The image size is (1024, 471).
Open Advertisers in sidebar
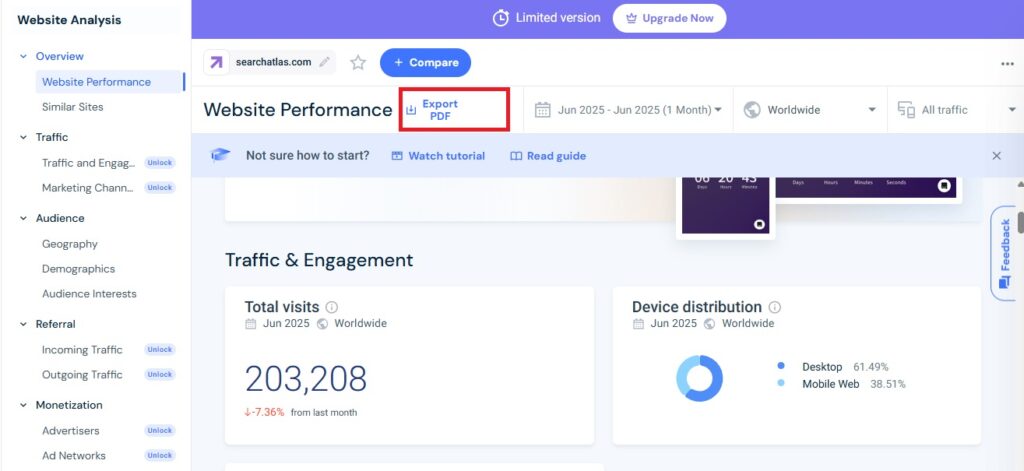[71, 430]
